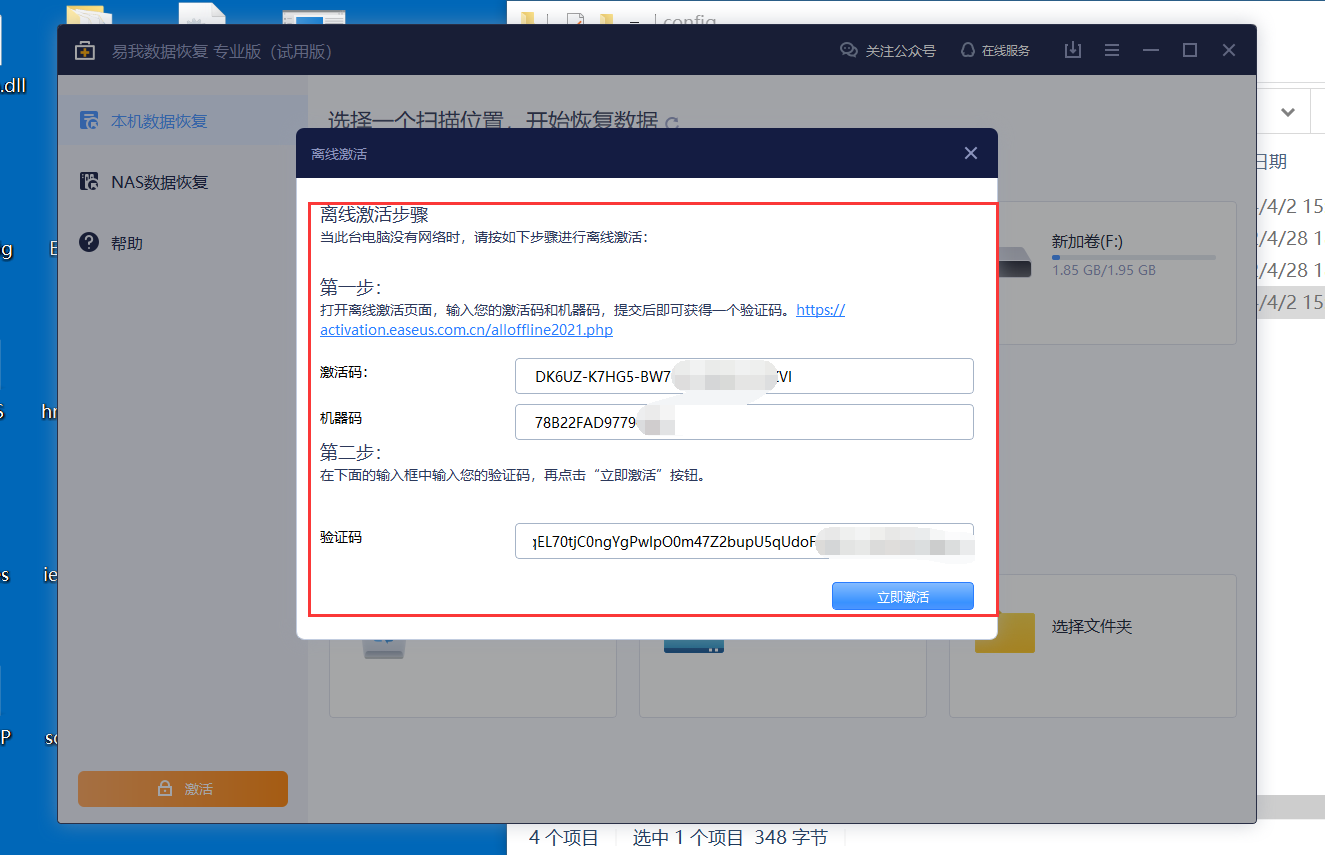
Task: Focus the 激活码 input field
Action: [744, 376]
